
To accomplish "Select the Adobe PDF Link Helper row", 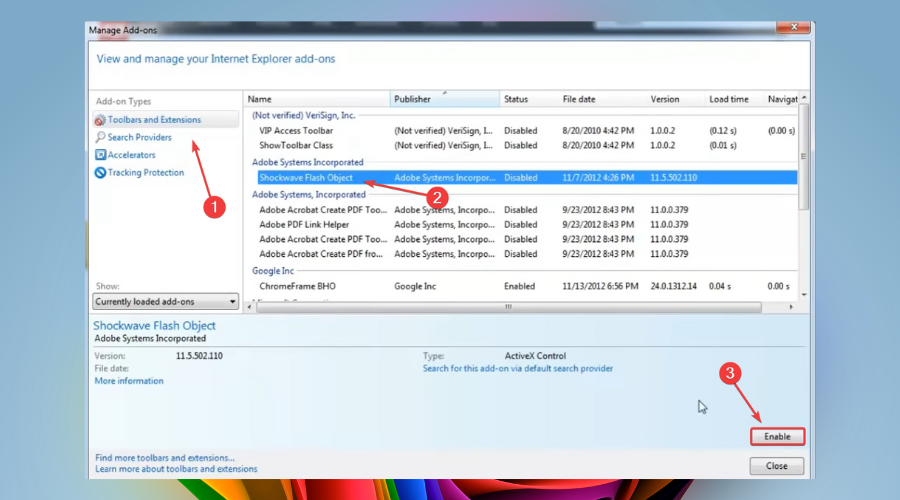I will coord(527,225).
